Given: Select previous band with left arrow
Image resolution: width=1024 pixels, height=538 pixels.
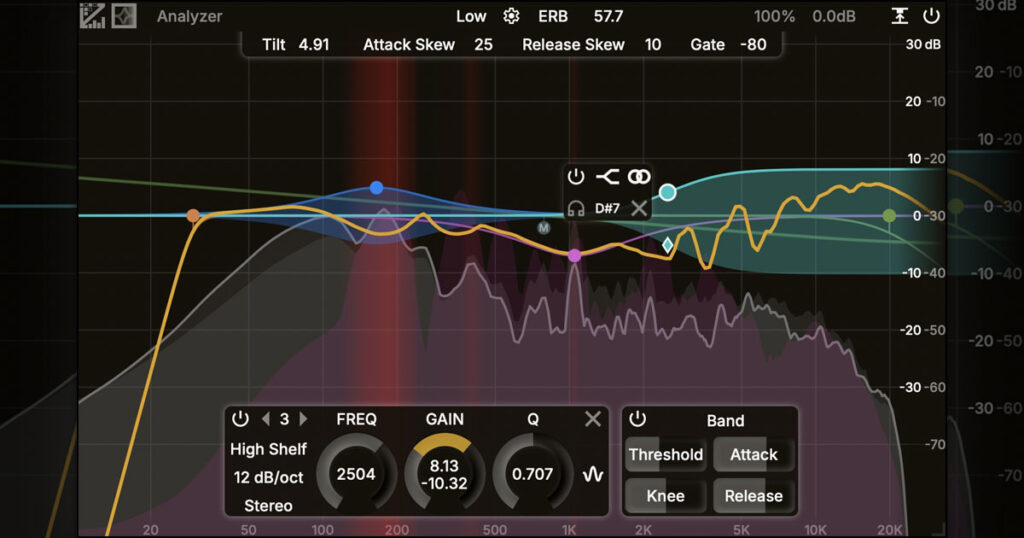Looking at the screenshot, I should [265, 419].
